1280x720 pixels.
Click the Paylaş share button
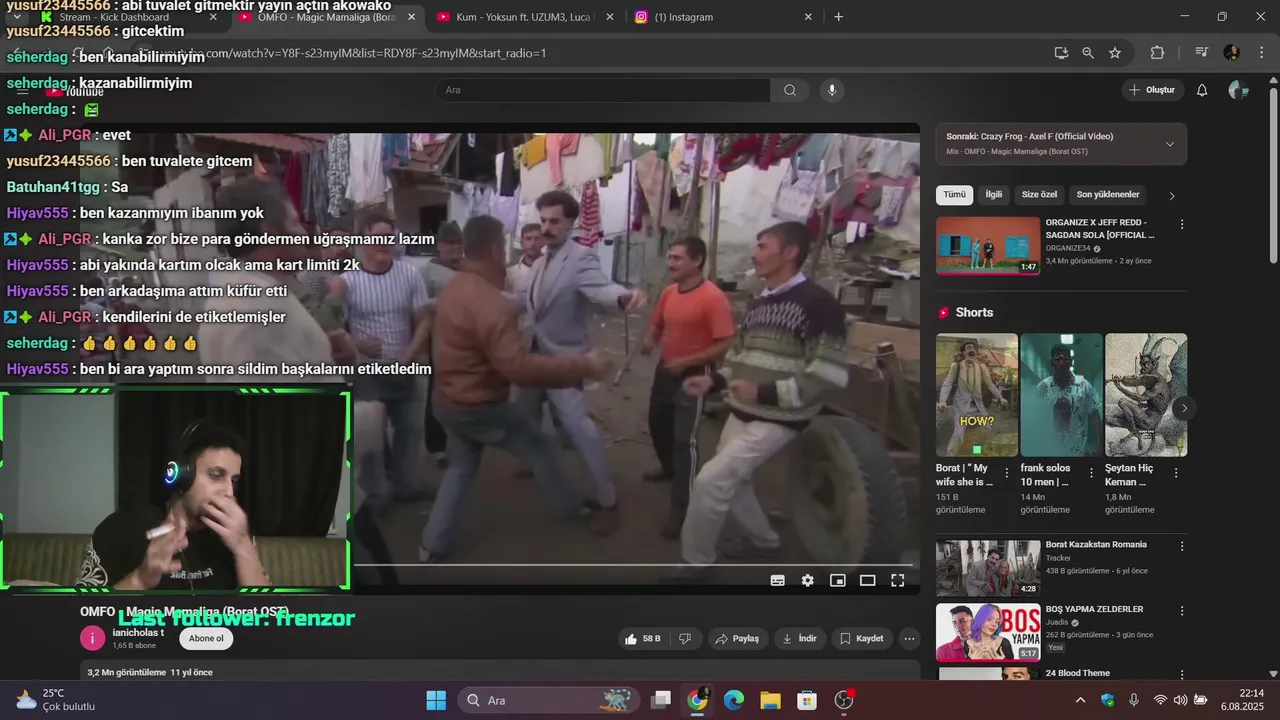point(736,638)
